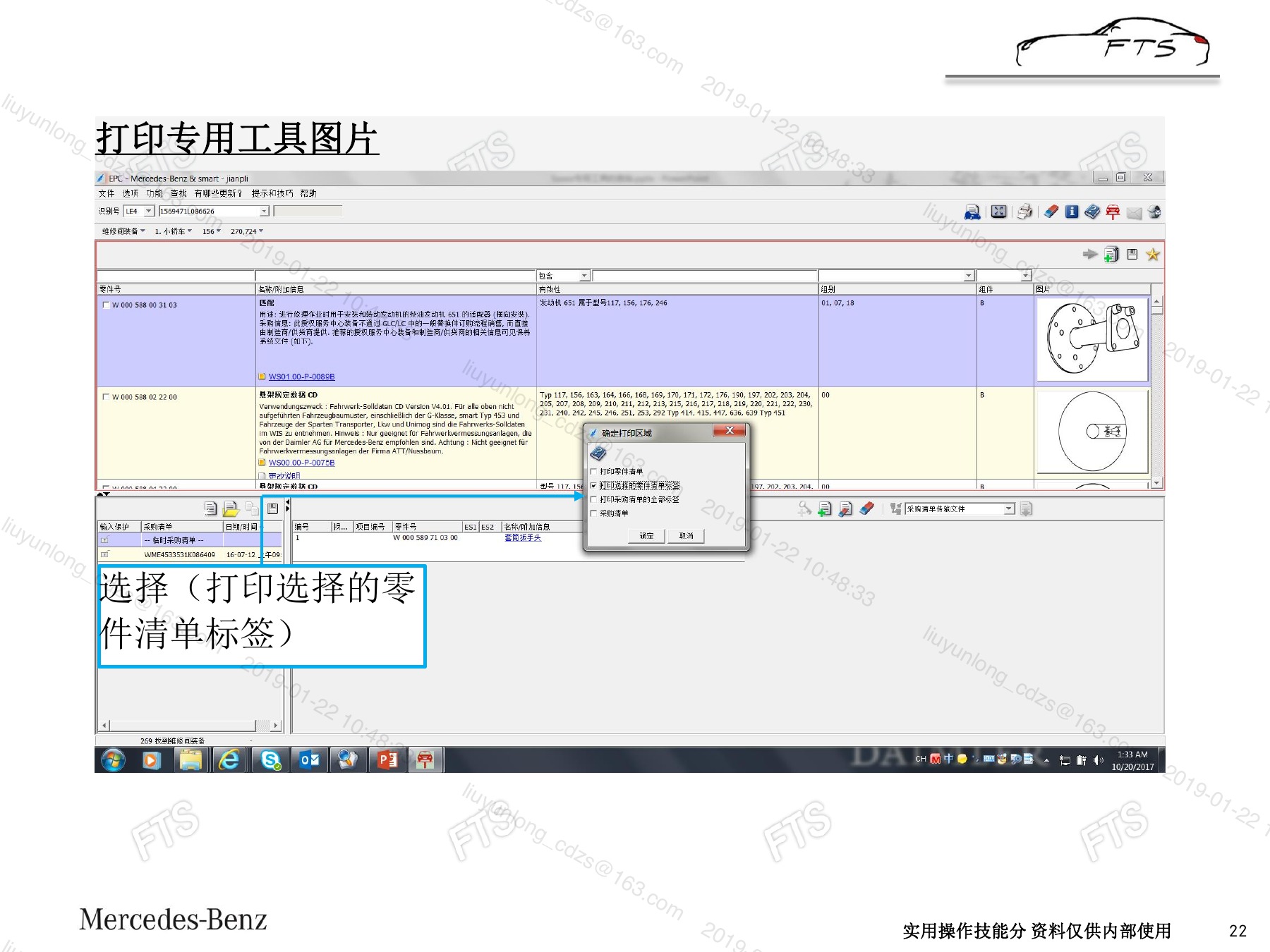The width and height of the screenshot is (1270, 952).
Task: Click the fullscreen expand toolbar icon
Action: (x=998, y=212)
